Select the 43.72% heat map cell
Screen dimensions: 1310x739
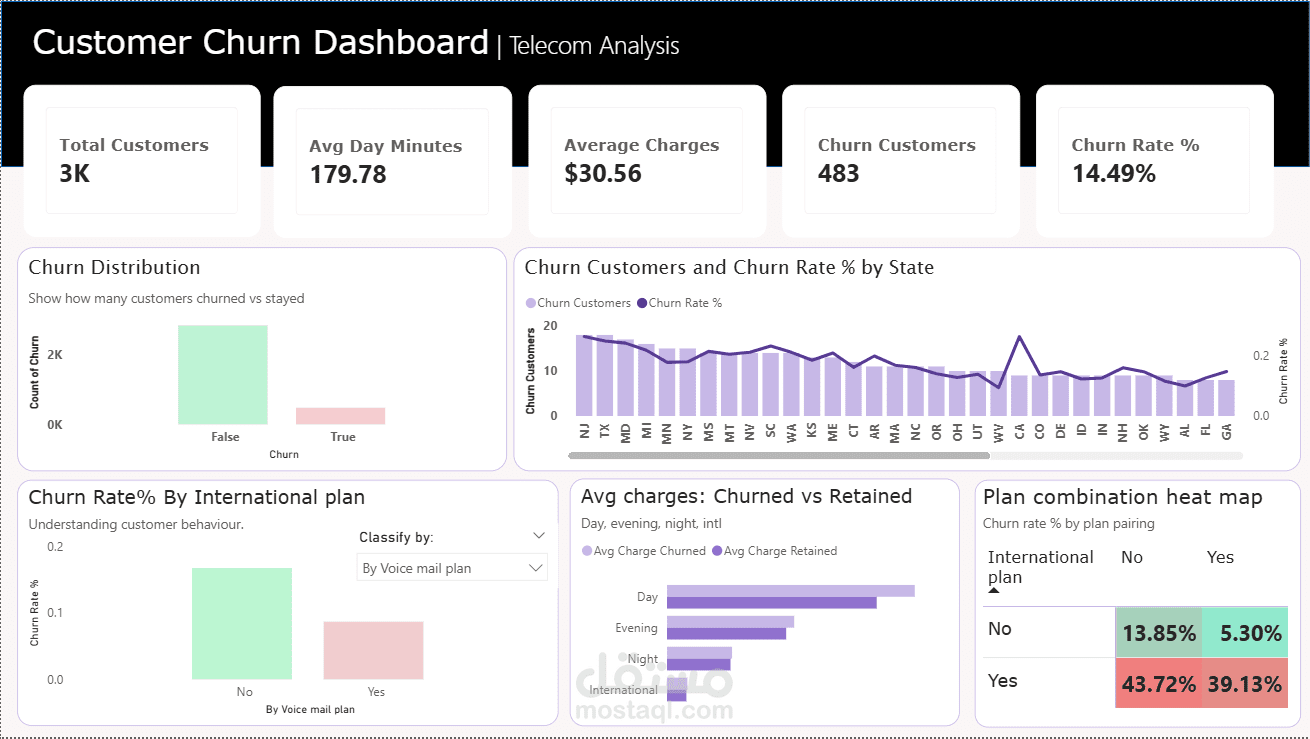(x=1158, y=683)
